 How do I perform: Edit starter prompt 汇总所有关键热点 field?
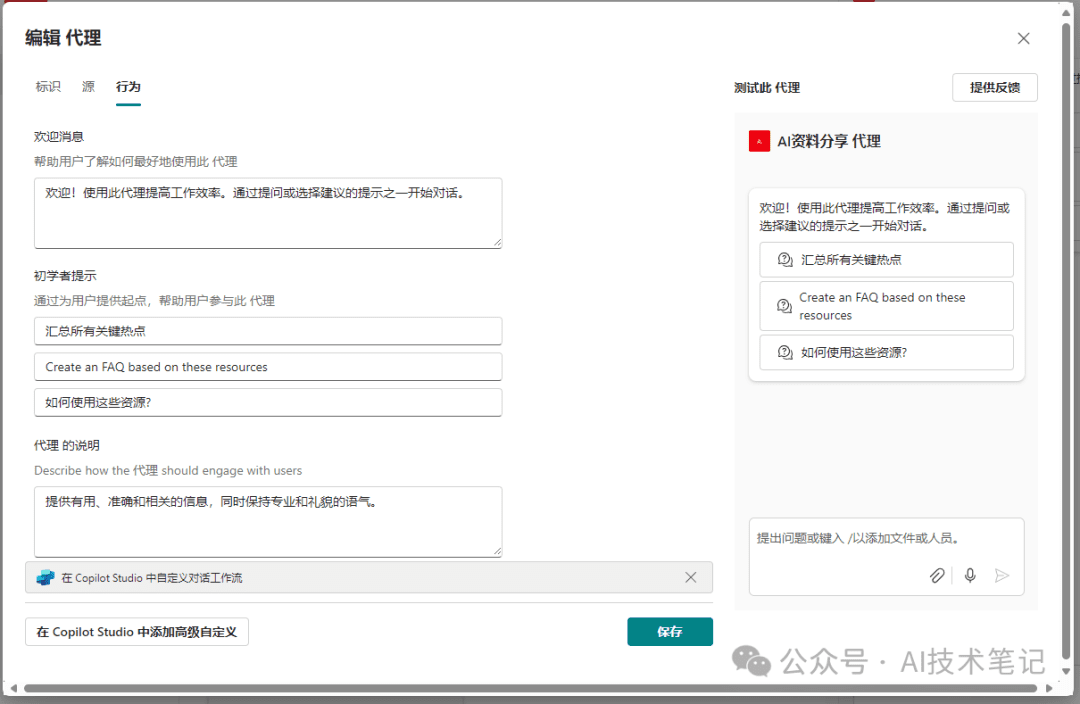tap(268, 331)
